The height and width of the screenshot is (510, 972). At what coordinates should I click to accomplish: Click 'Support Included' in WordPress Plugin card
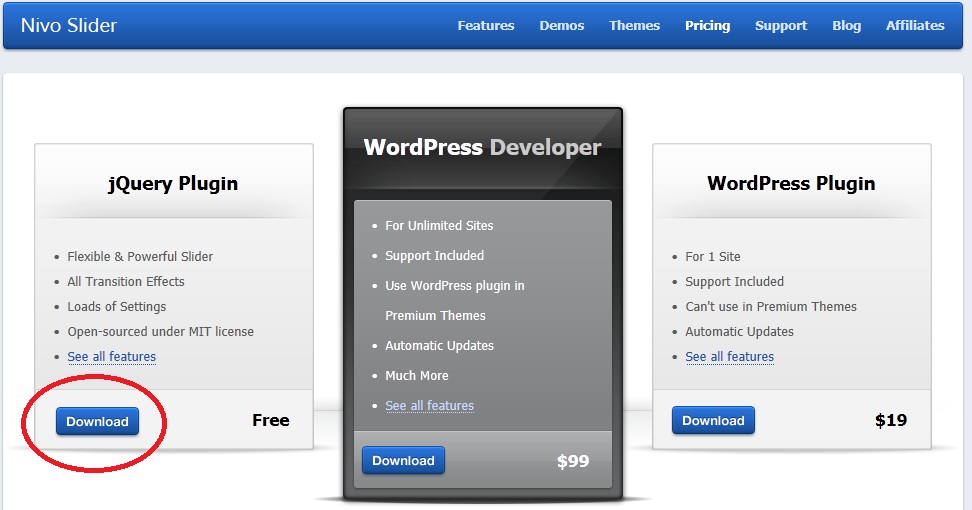click(735, 282)
